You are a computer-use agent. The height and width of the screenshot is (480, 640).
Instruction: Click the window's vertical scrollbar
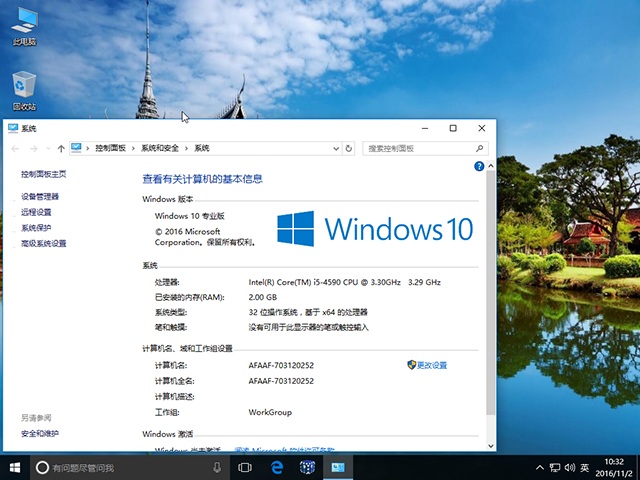489,290
